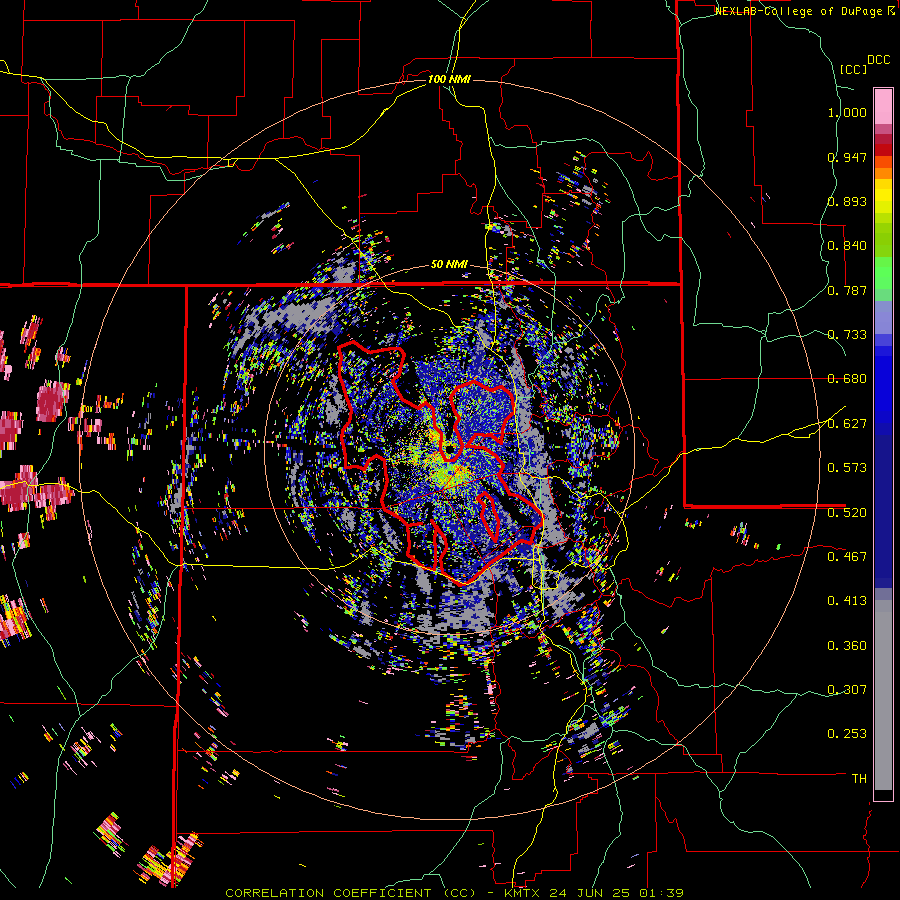Screen dimensions: 900x900
Task: Click the [CC] legend unit label
Action: coord(853,69)
